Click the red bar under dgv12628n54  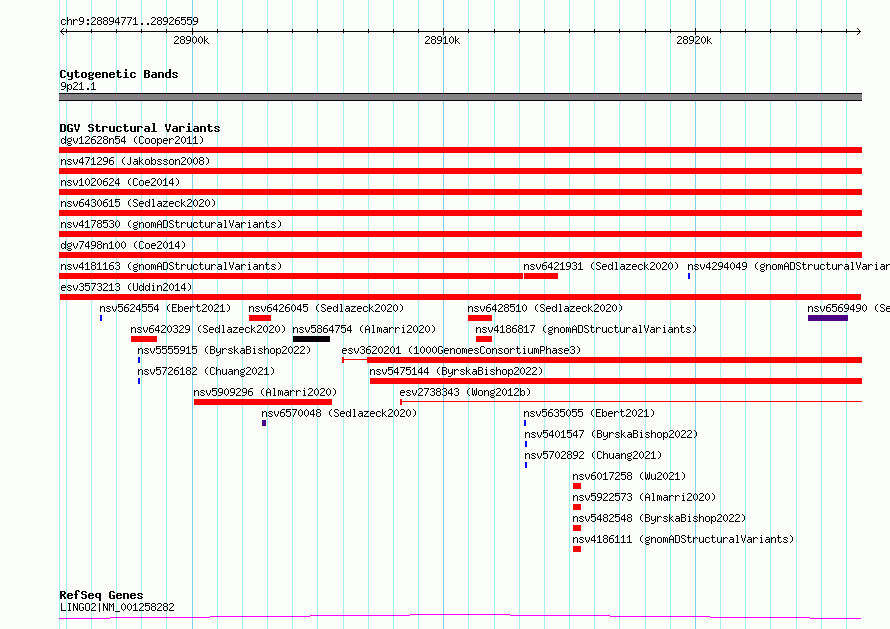[x=460, y=150]
